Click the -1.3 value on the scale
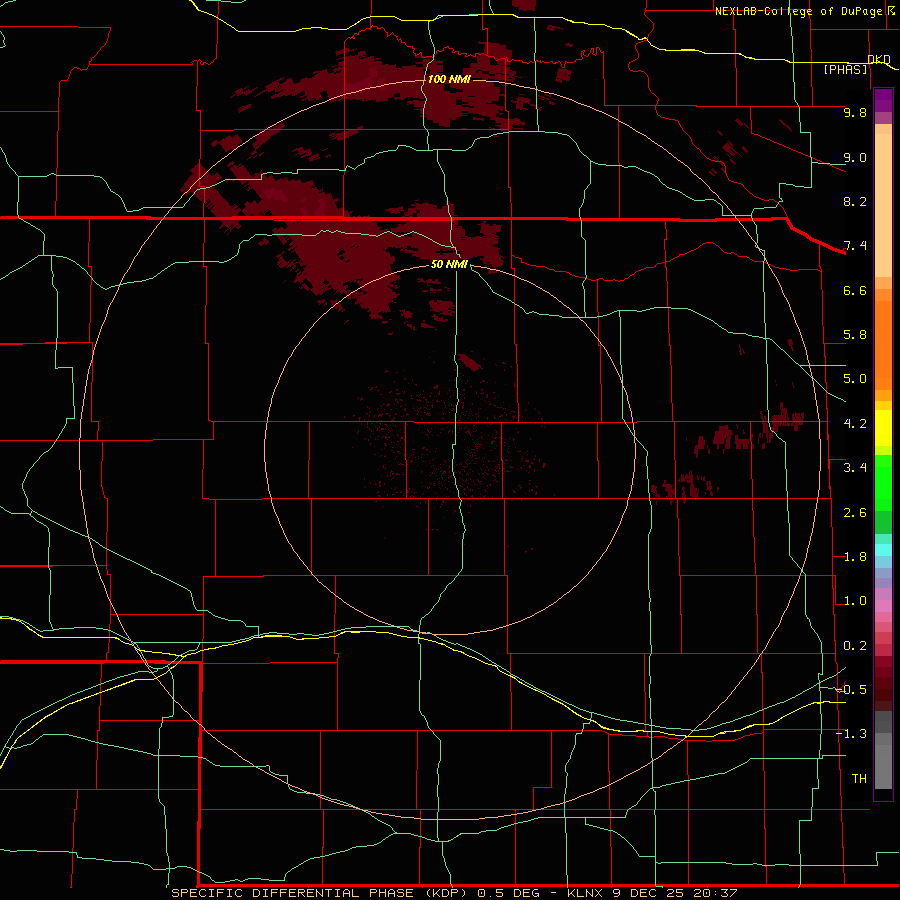The width and height of the screenshot is (900, 900). (852, 734)
